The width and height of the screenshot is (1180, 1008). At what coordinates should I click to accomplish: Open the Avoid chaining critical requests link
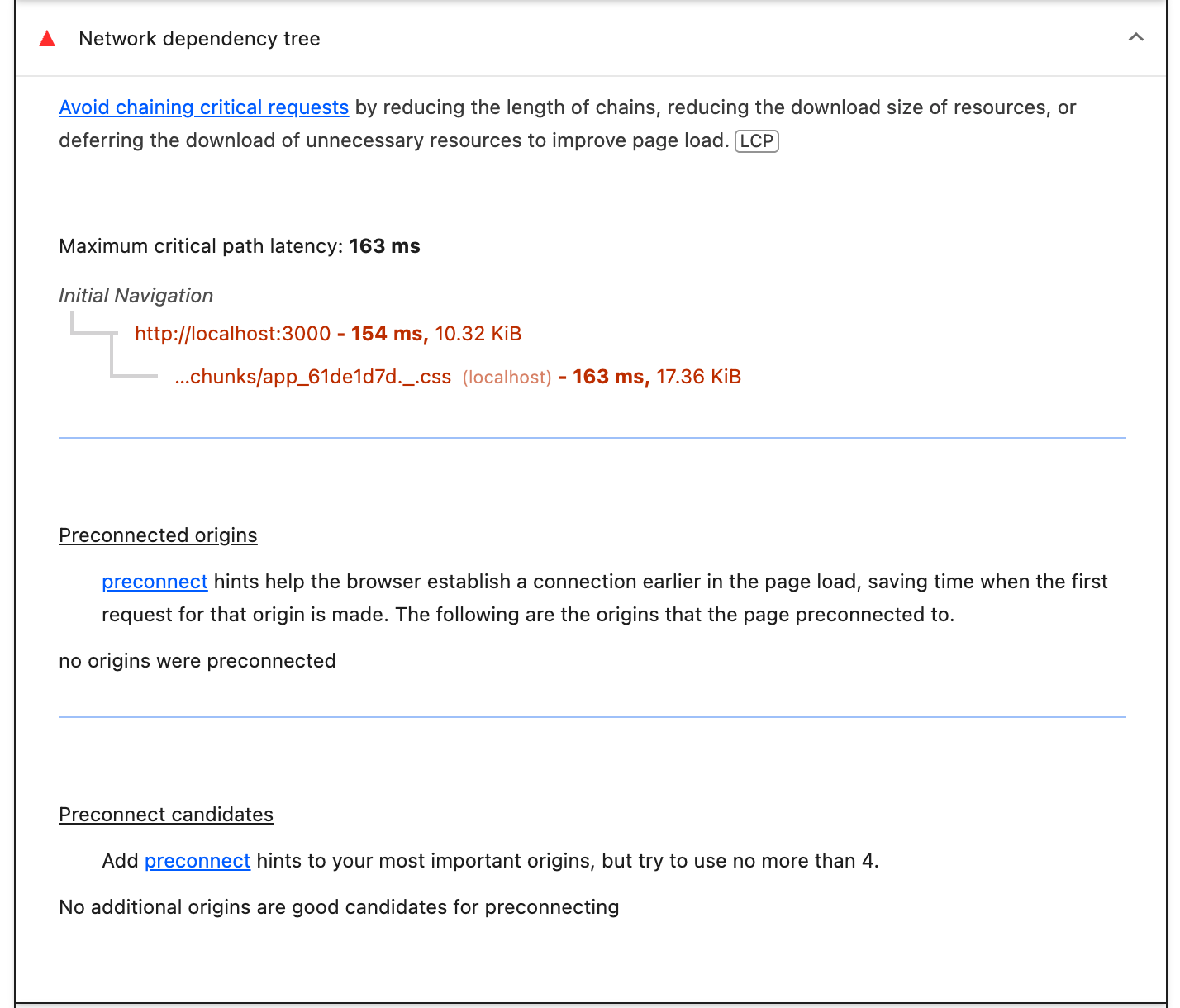(203, 107)
